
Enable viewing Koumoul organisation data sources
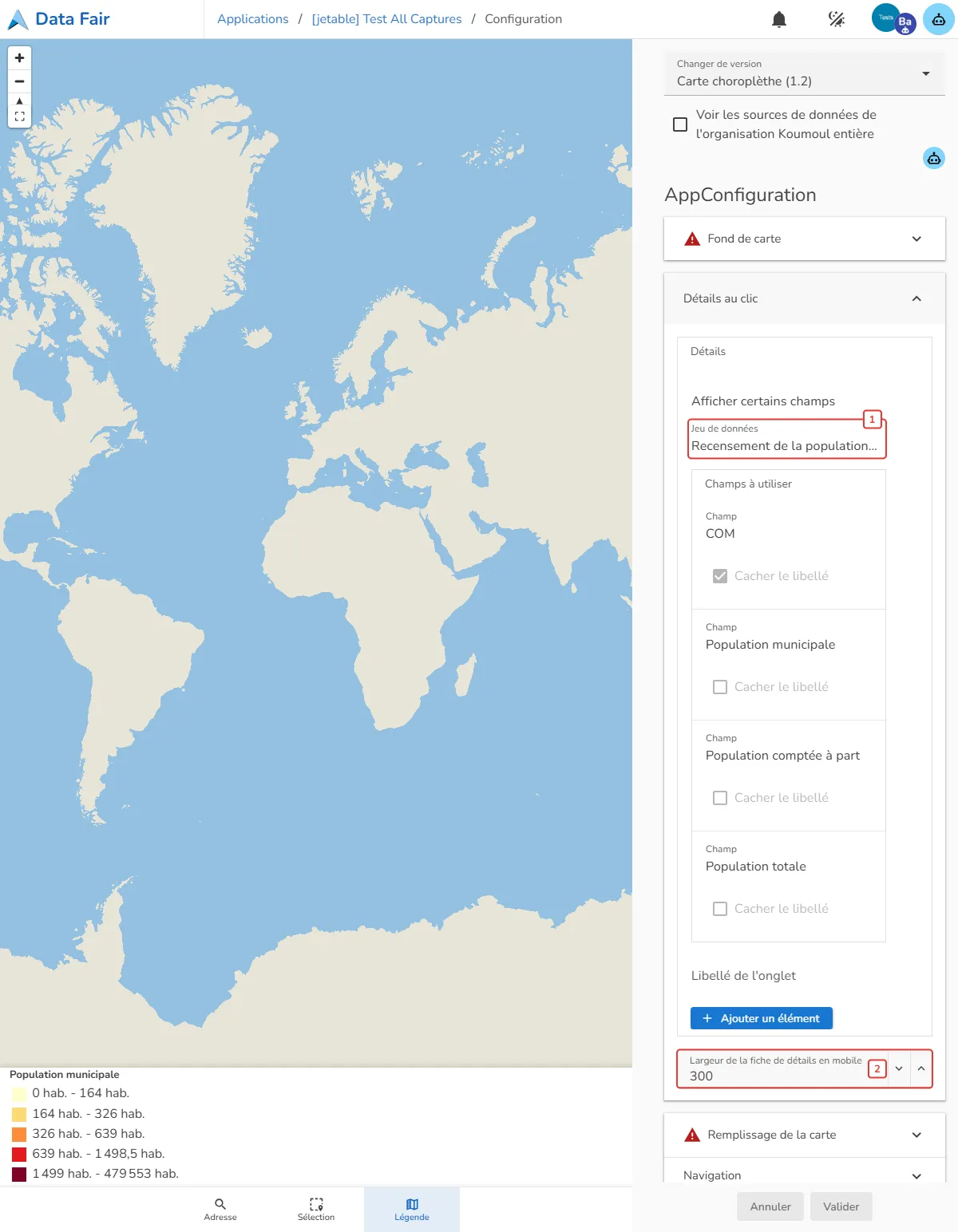pos(680,124)
